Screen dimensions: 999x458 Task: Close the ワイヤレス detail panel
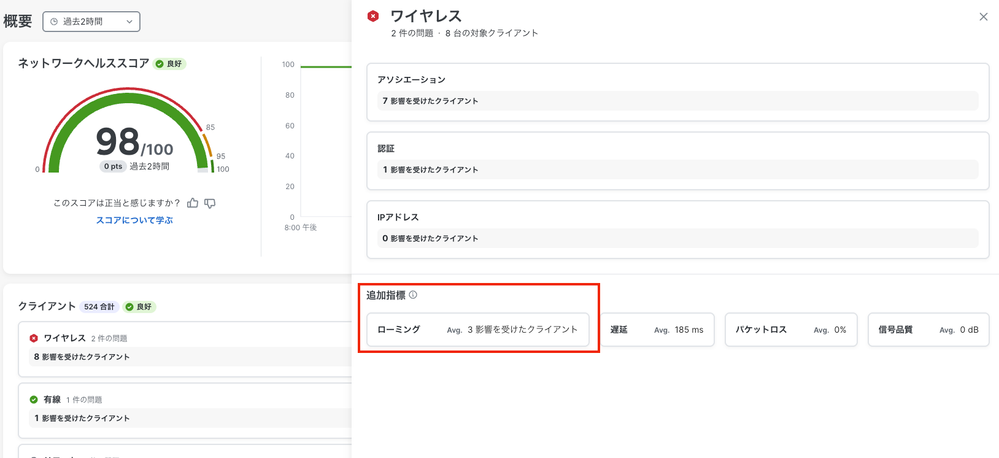point(983,17)
